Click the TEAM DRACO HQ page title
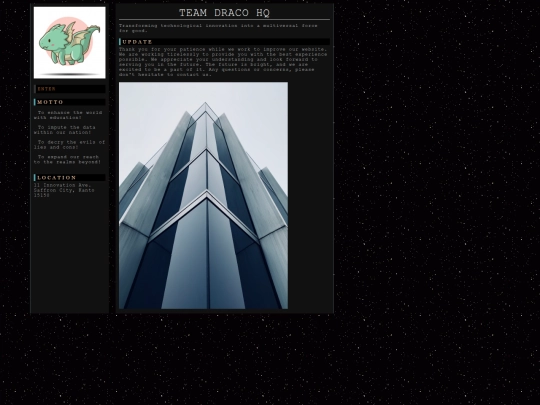 [x=224, y=13]
